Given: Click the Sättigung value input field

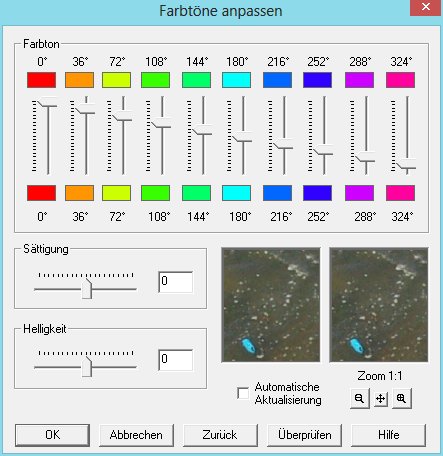Looking at the screenshot, I should point(176,282).
